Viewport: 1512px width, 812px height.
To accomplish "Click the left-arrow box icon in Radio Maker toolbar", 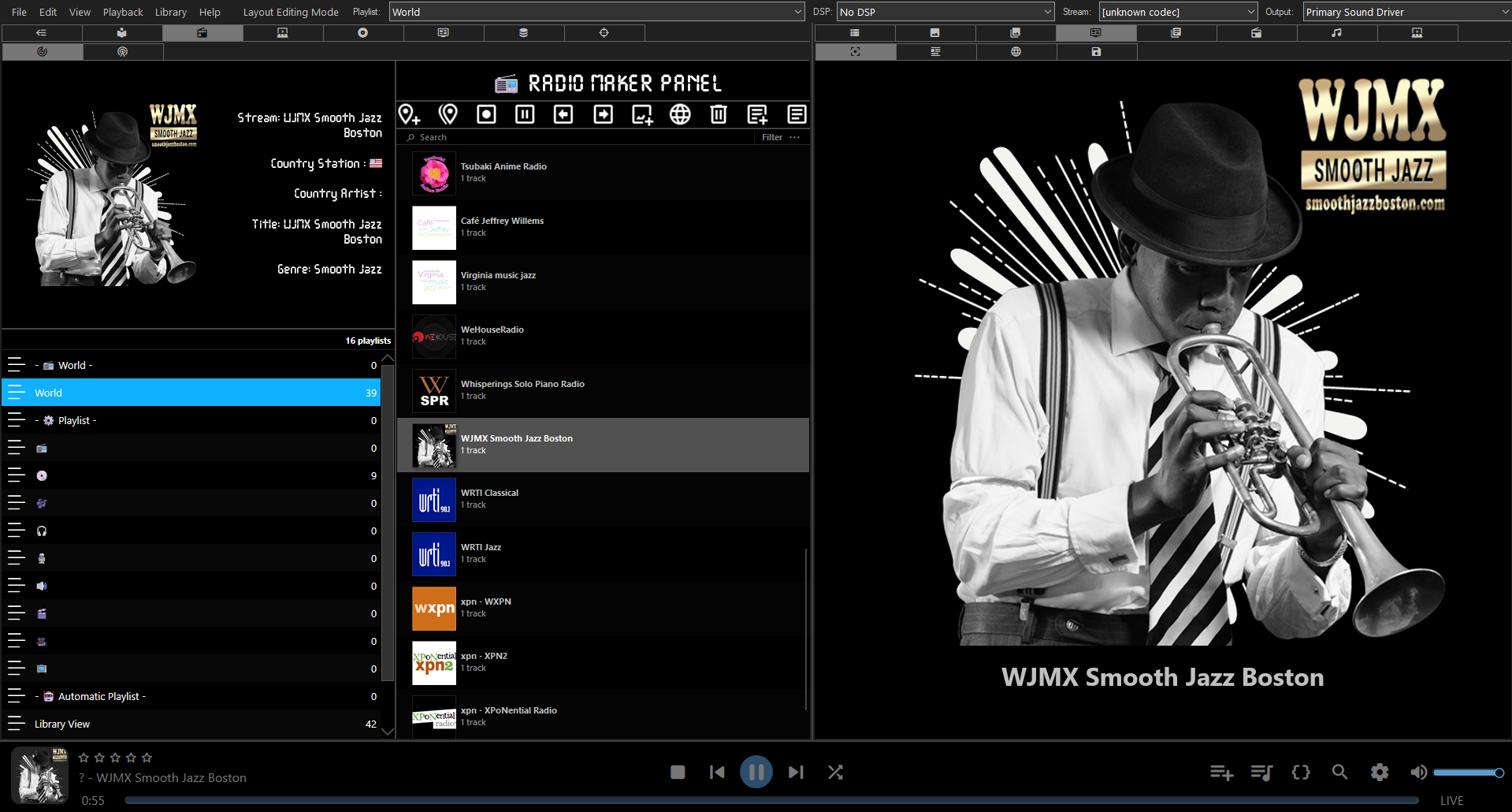I will (563, 114).
